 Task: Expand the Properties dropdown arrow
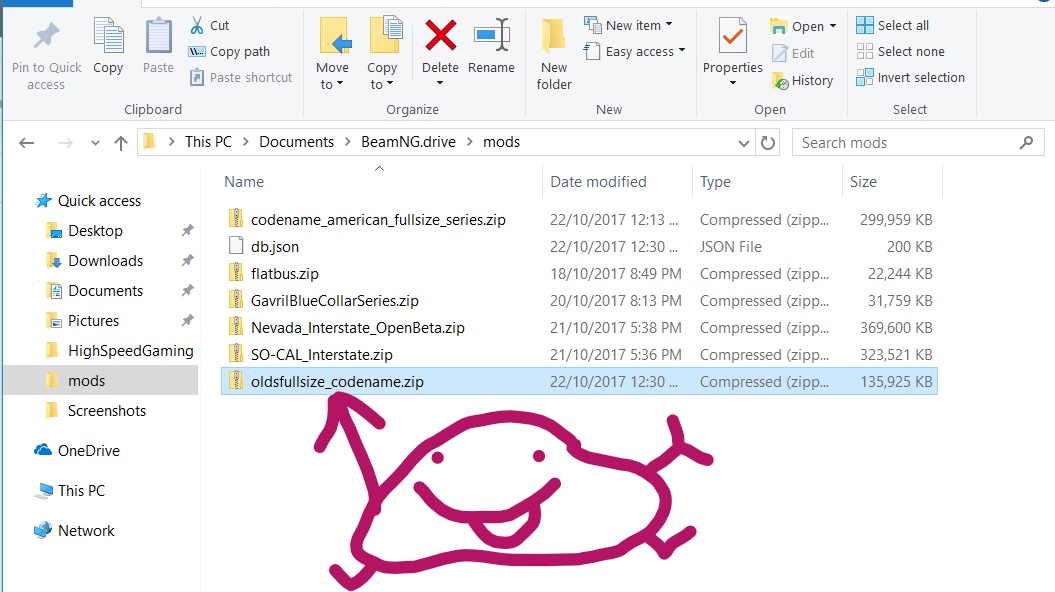pyautogui.click(x=733, y=83)
